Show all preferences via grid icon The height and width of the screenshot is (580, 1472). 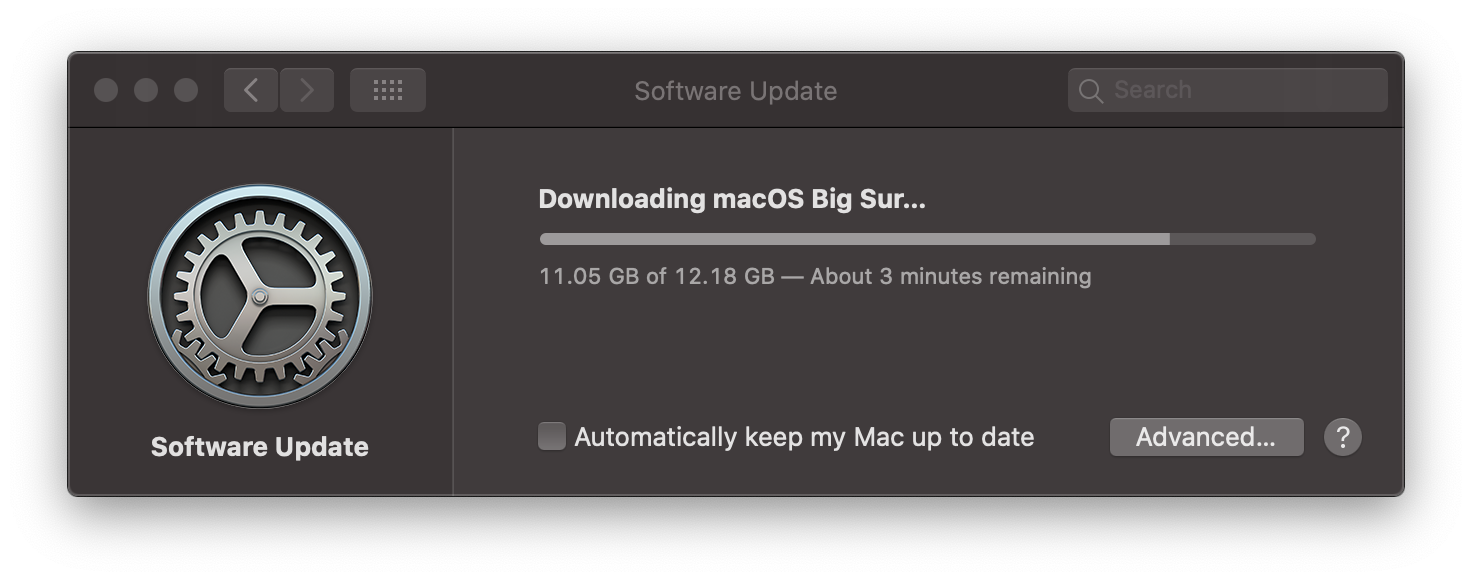[388, 90]
